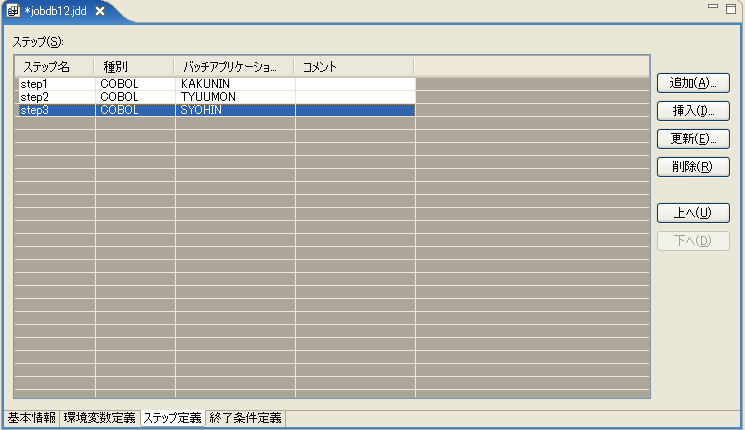Click the 挿入(I)... button
The height and width of the screenshot is (430, 745).
tap(693, 111)
